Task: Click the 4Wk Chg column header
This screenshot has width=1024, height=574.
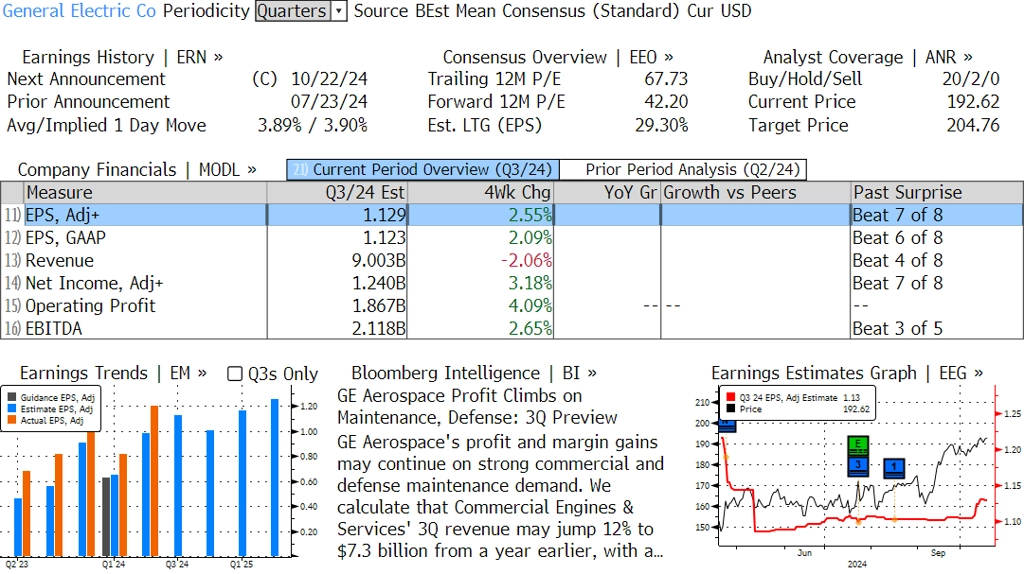Action: click(x=480, y=193)
